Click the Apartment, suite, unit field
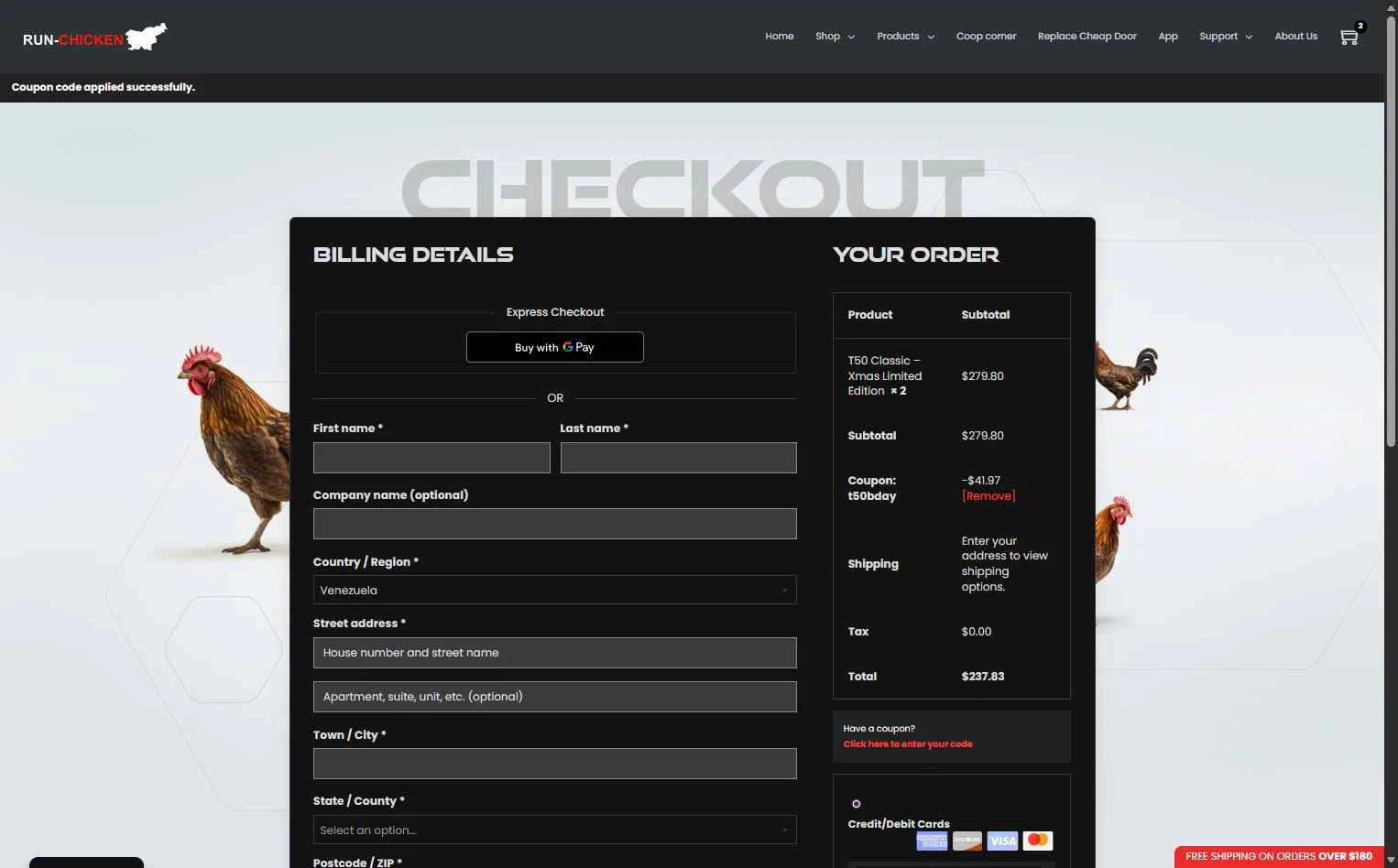The width and height of the screenshot is (1398, 868). (555, 697)
